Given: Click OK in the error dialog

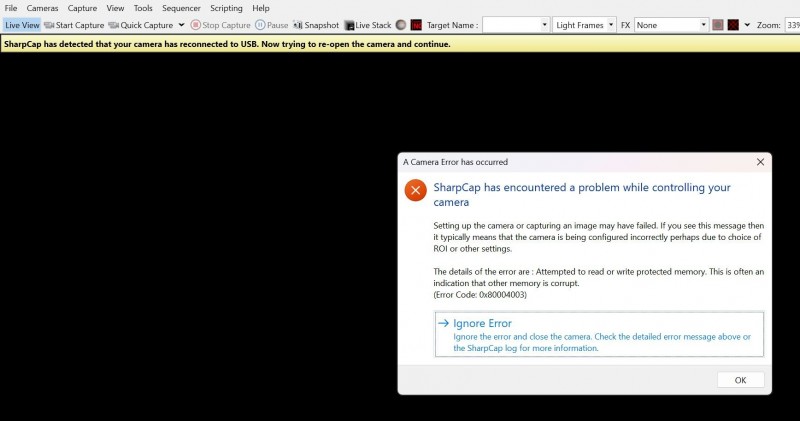Looking at the screenshot, I should (740, 380).
